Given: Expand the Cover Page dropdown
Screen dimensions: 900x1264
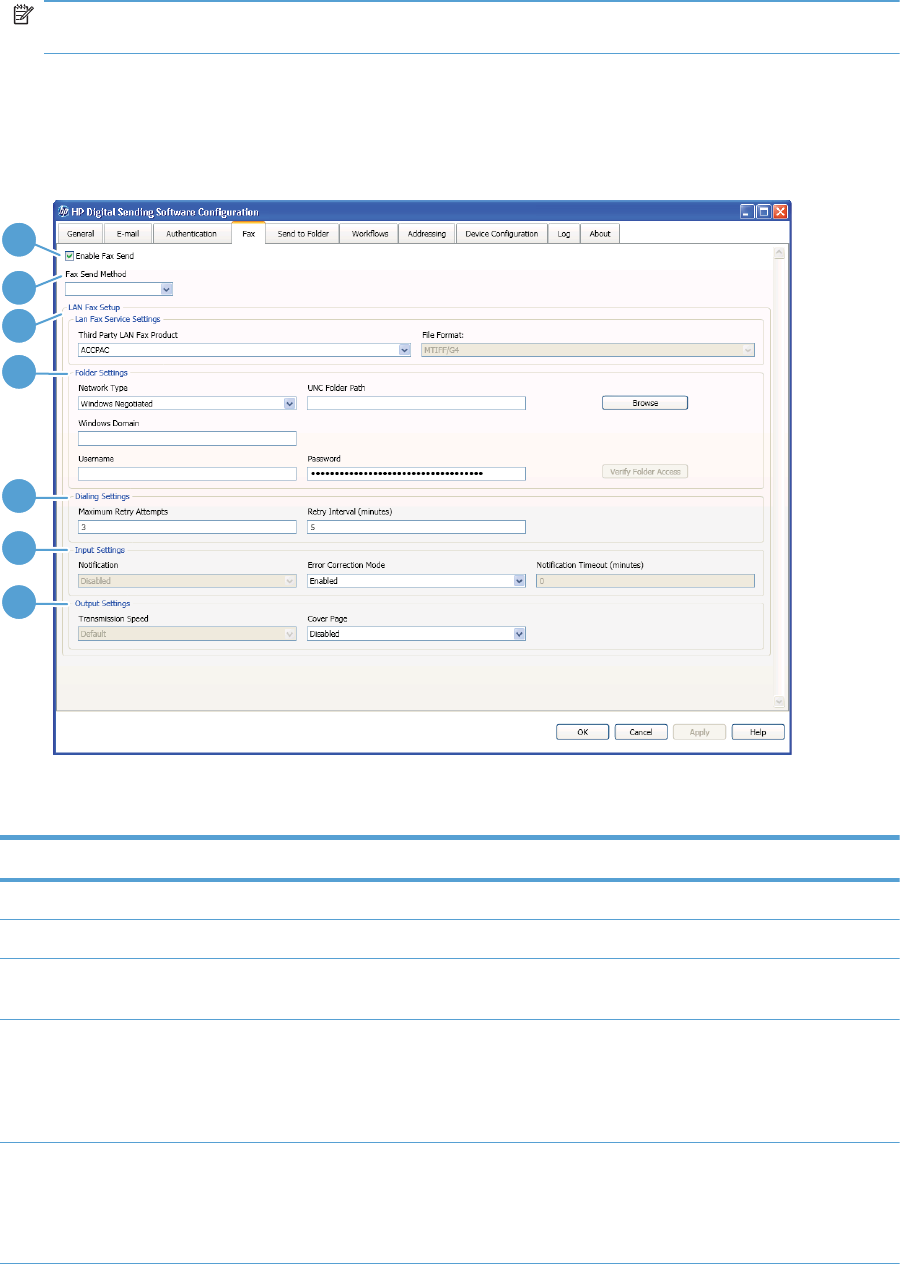Looking at the screenshot, I should [x=416, y=634].
